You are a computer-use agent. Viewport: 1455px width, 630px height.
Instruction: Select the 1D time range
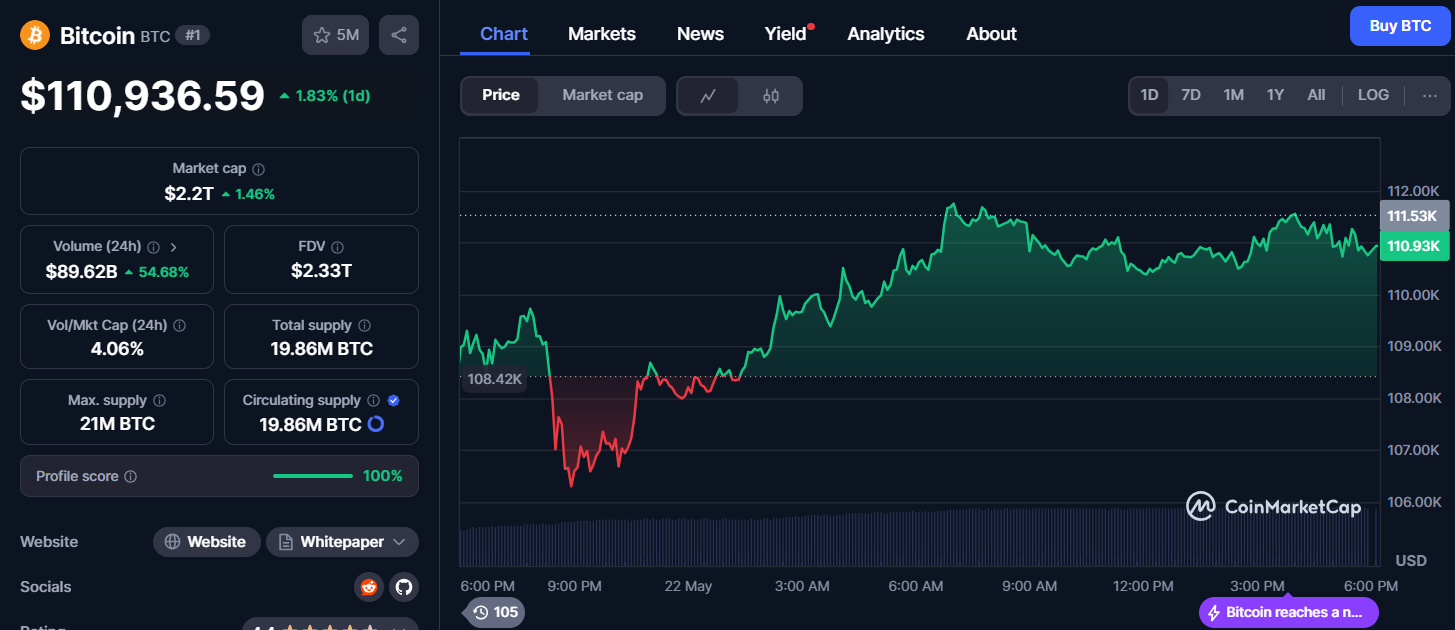[1149, 95]
